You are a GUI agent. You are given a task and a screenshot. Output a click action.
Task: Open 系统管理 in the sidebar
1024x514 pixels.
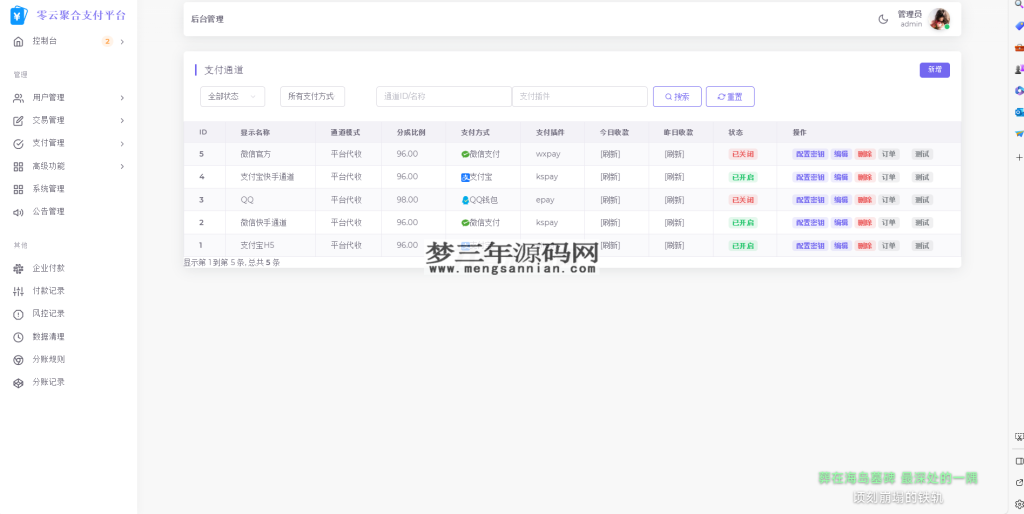click(x=48, y=189)
